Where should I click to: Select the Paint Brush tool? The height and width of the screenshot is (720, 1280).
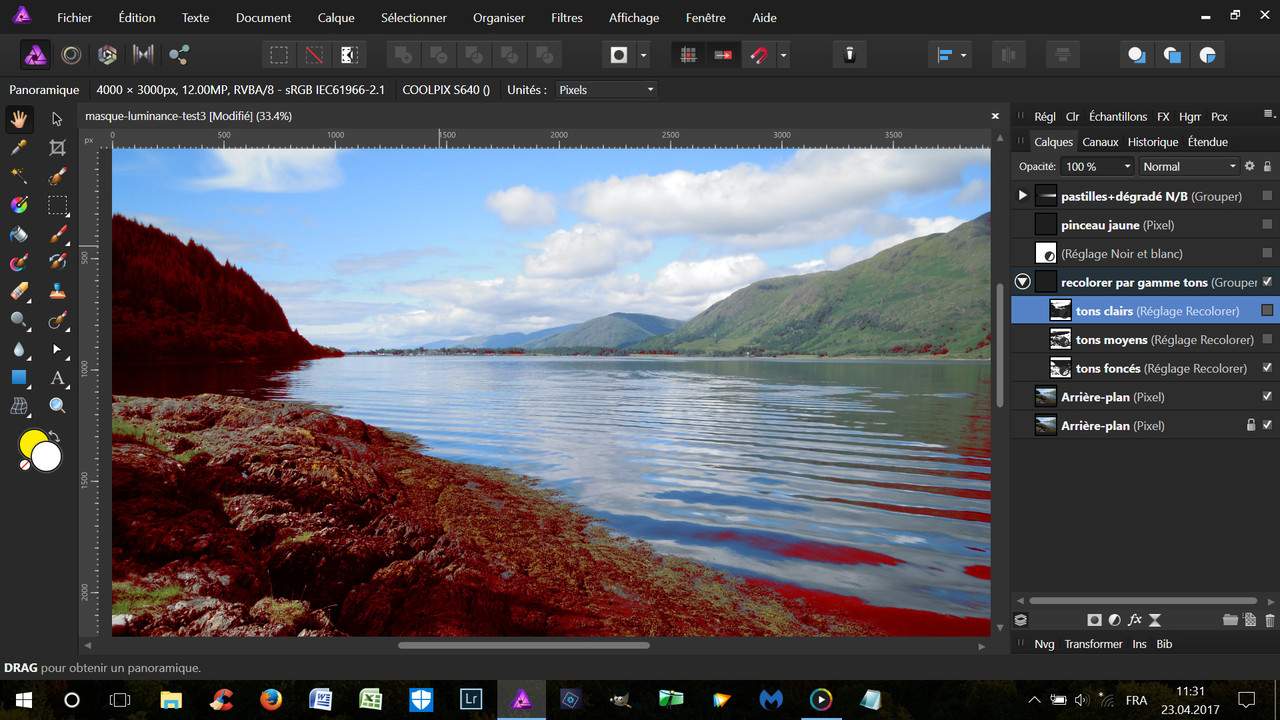[58, 234]
